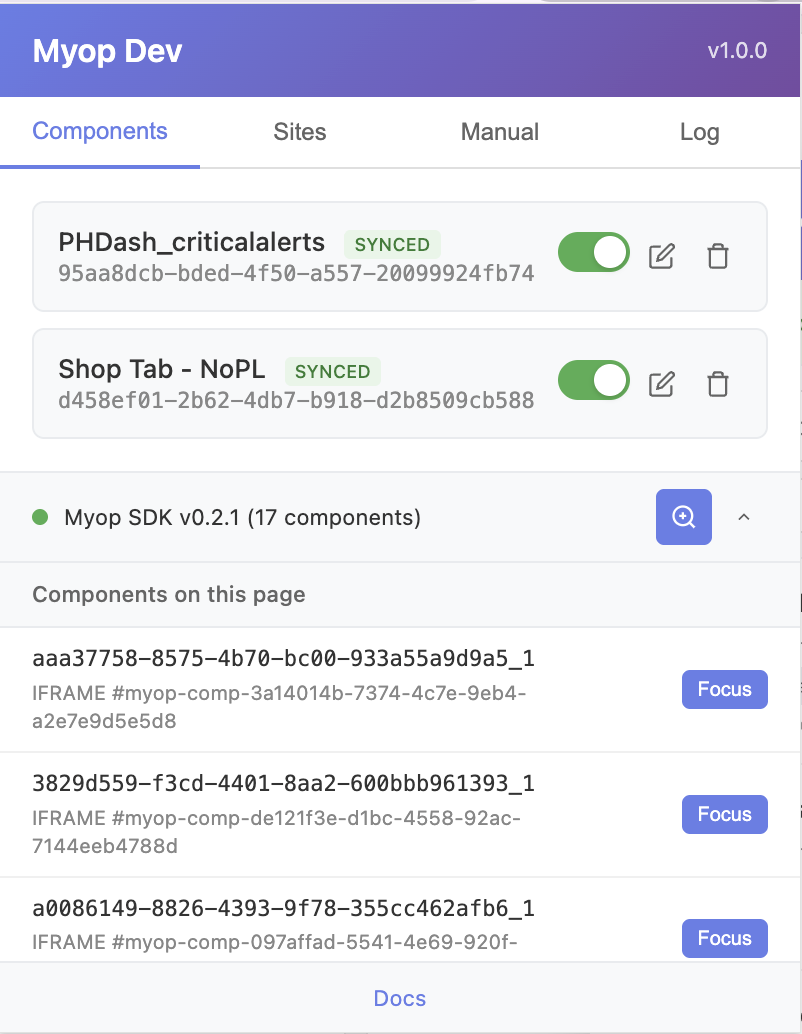Focus component a0086149-8826-4393

pyautogui.click(x=724, y=938)
